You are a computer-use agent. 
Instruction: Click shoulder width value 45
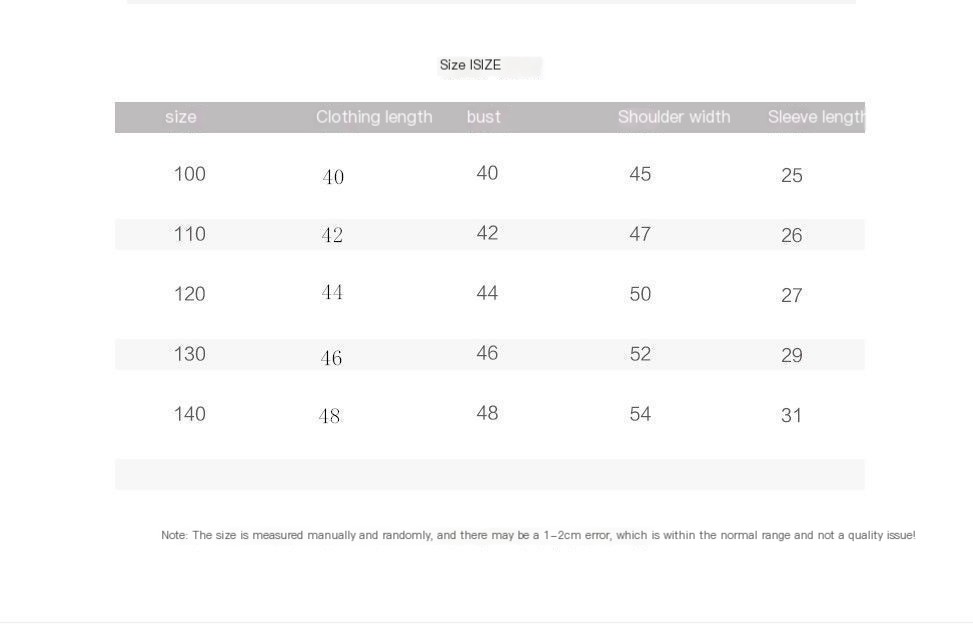640,174
